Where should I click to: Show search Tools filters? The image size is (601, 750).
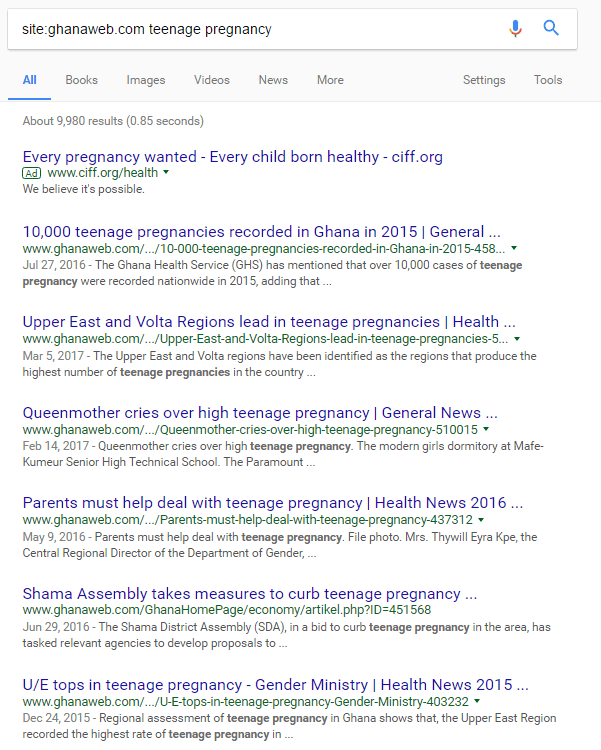point(548,80)
